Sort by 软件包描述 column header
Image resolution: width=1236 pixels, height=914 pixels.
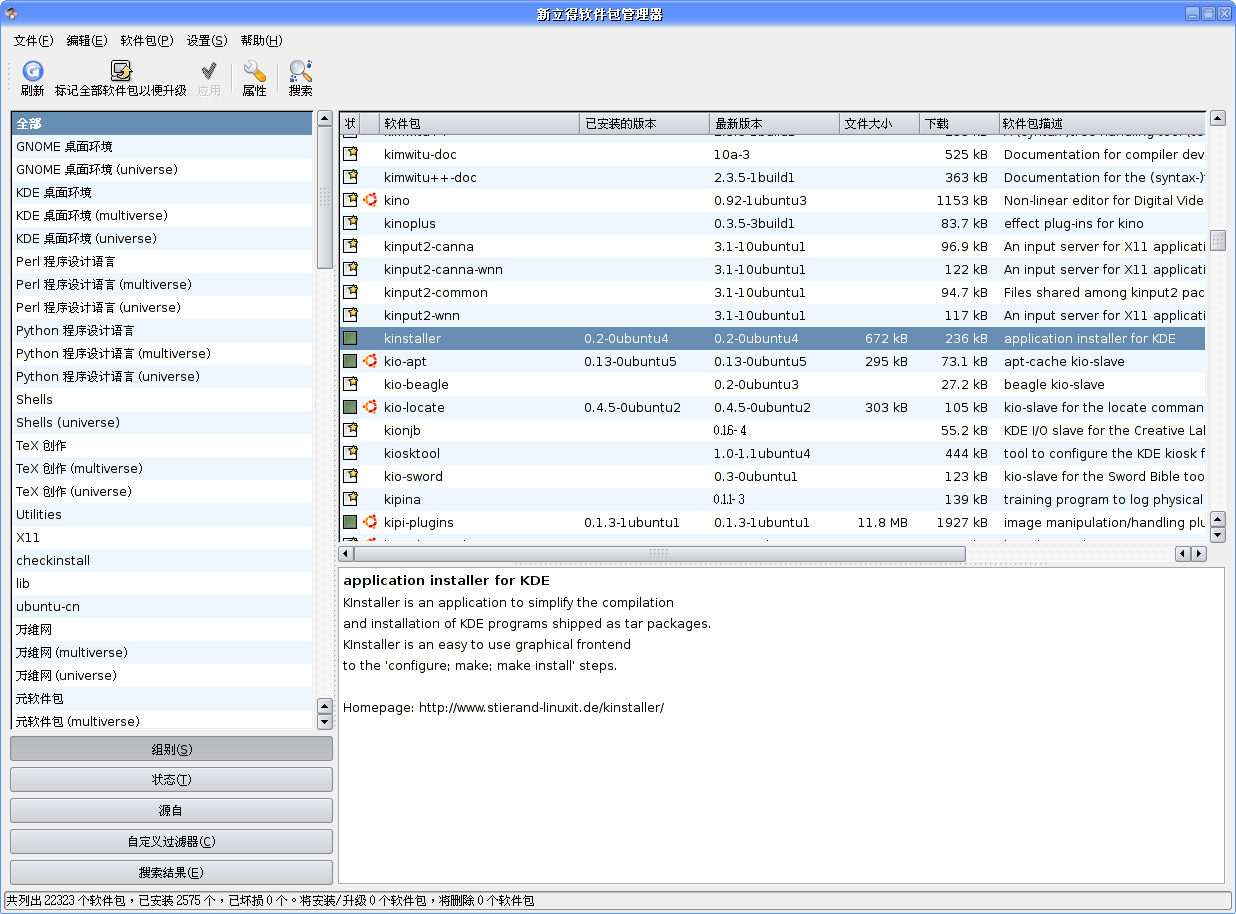pyautogui.click(x=1101, y=124)
